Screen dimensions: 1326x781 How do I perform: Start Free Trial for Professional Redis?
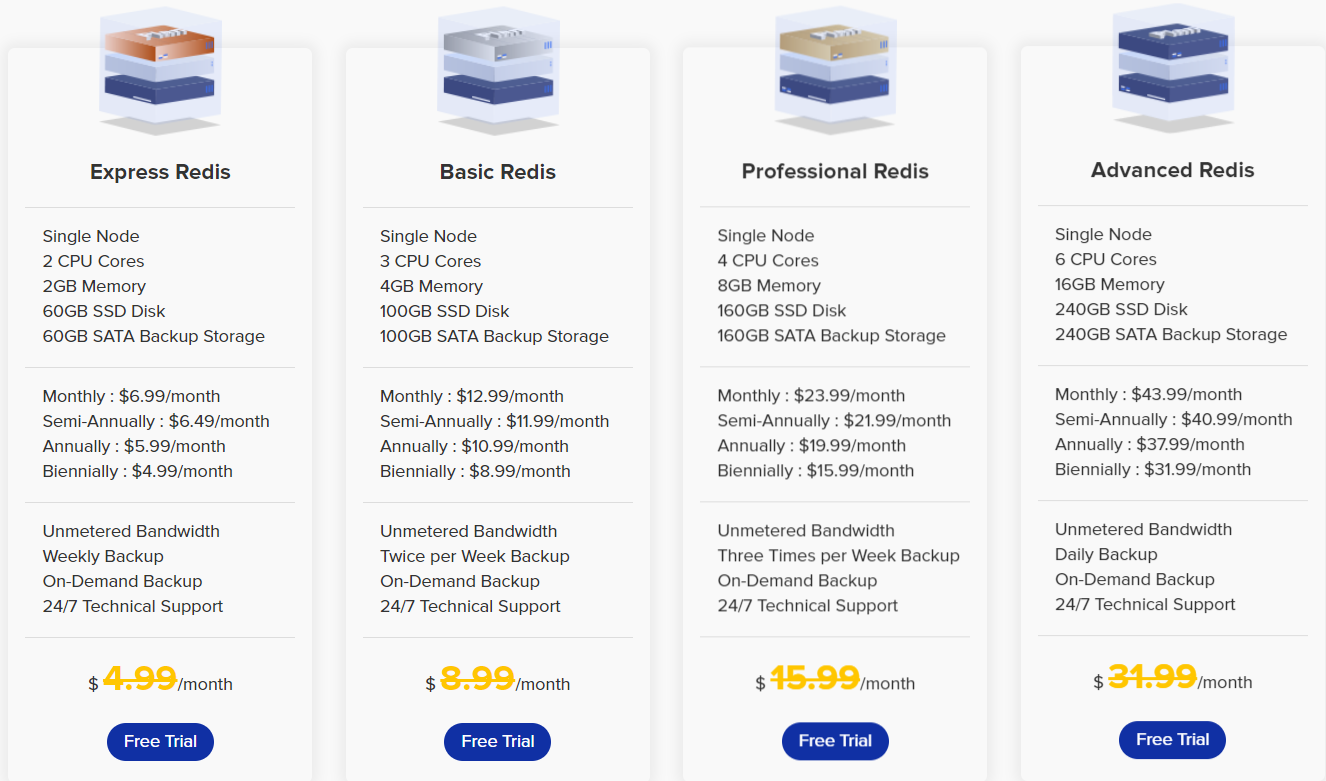[835, 741]
